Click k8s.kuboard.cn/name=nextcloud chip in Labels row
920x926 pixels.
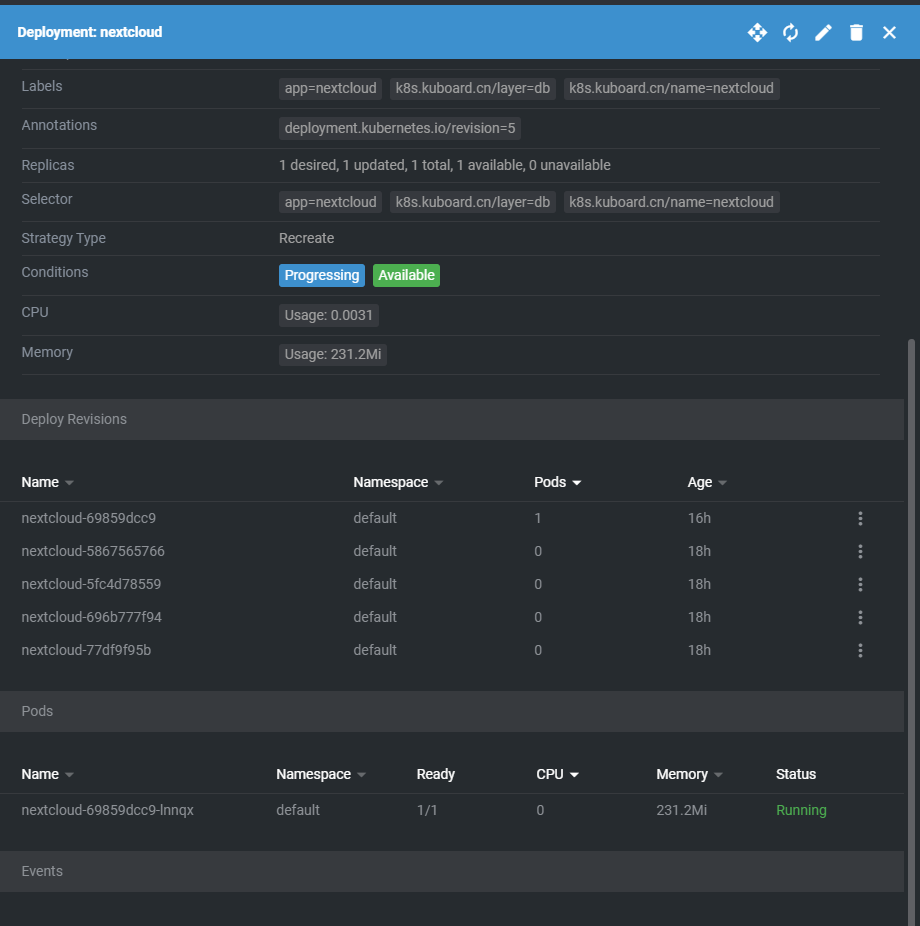pos(671,89)
